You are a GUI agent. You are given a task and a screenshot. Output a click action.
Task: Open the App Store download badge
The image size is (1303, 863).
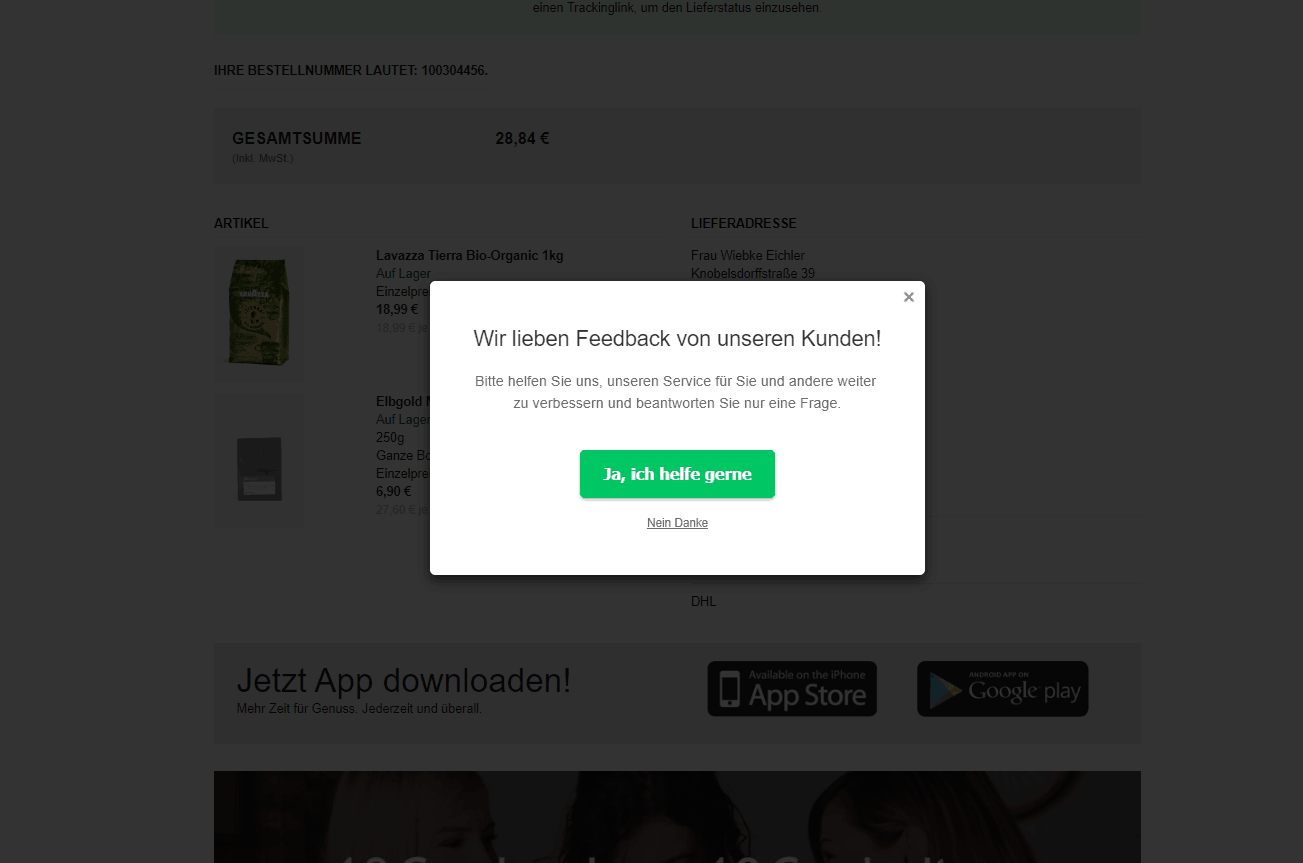(792, 688)
